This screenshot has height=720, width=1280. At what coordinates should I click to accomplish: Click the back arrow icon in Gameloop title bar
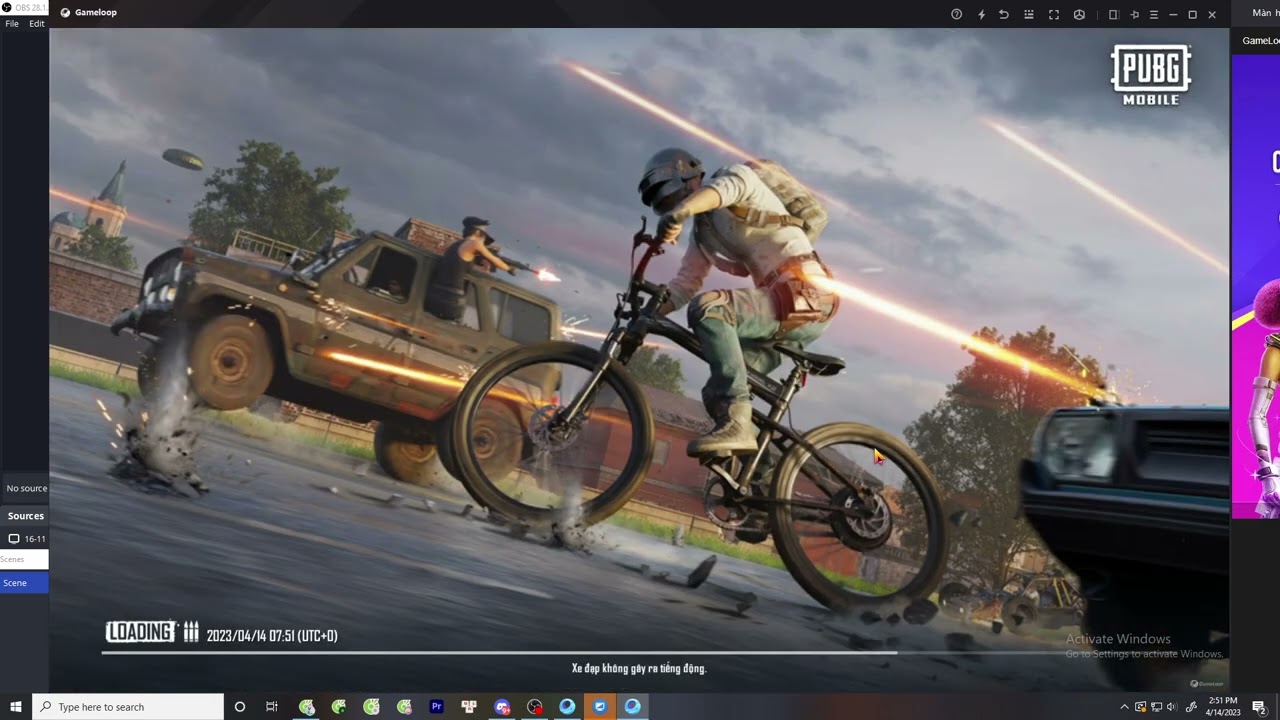pos(1004,14)
